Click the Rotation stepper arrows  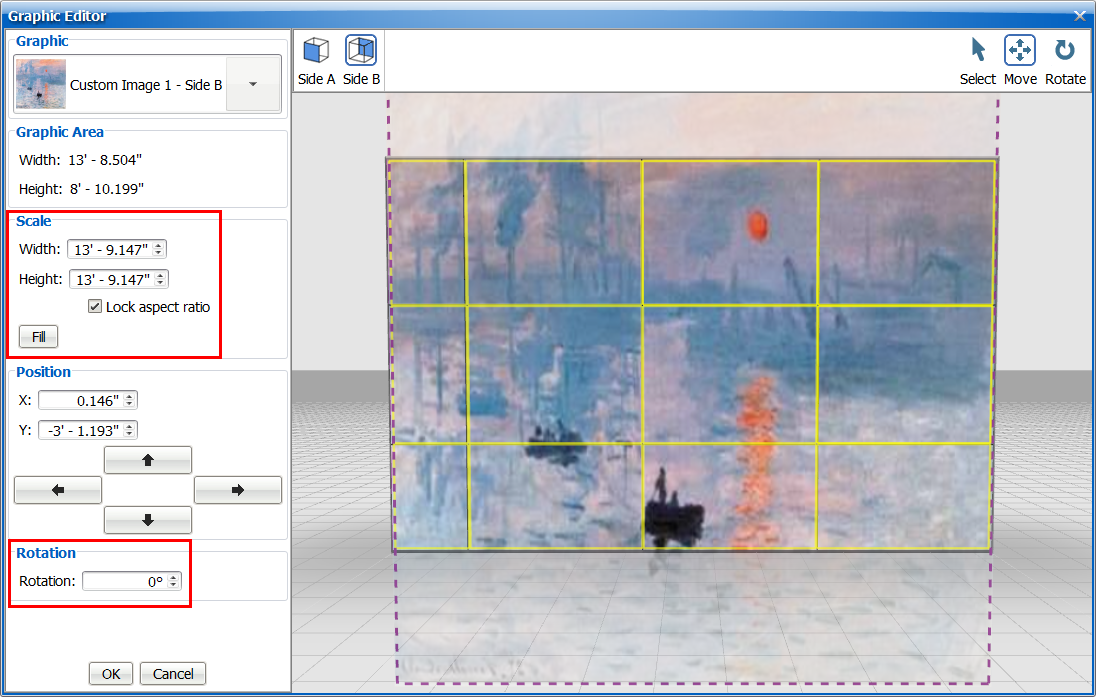[x=174, y=581]
